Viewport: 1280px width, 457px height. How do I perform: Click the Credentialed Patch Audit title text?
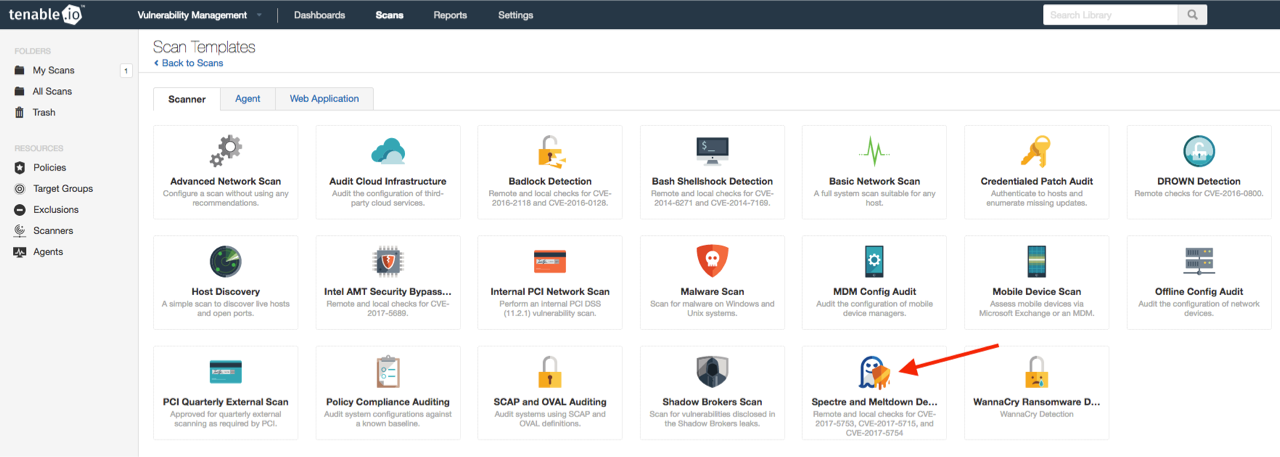(1036, 181)
